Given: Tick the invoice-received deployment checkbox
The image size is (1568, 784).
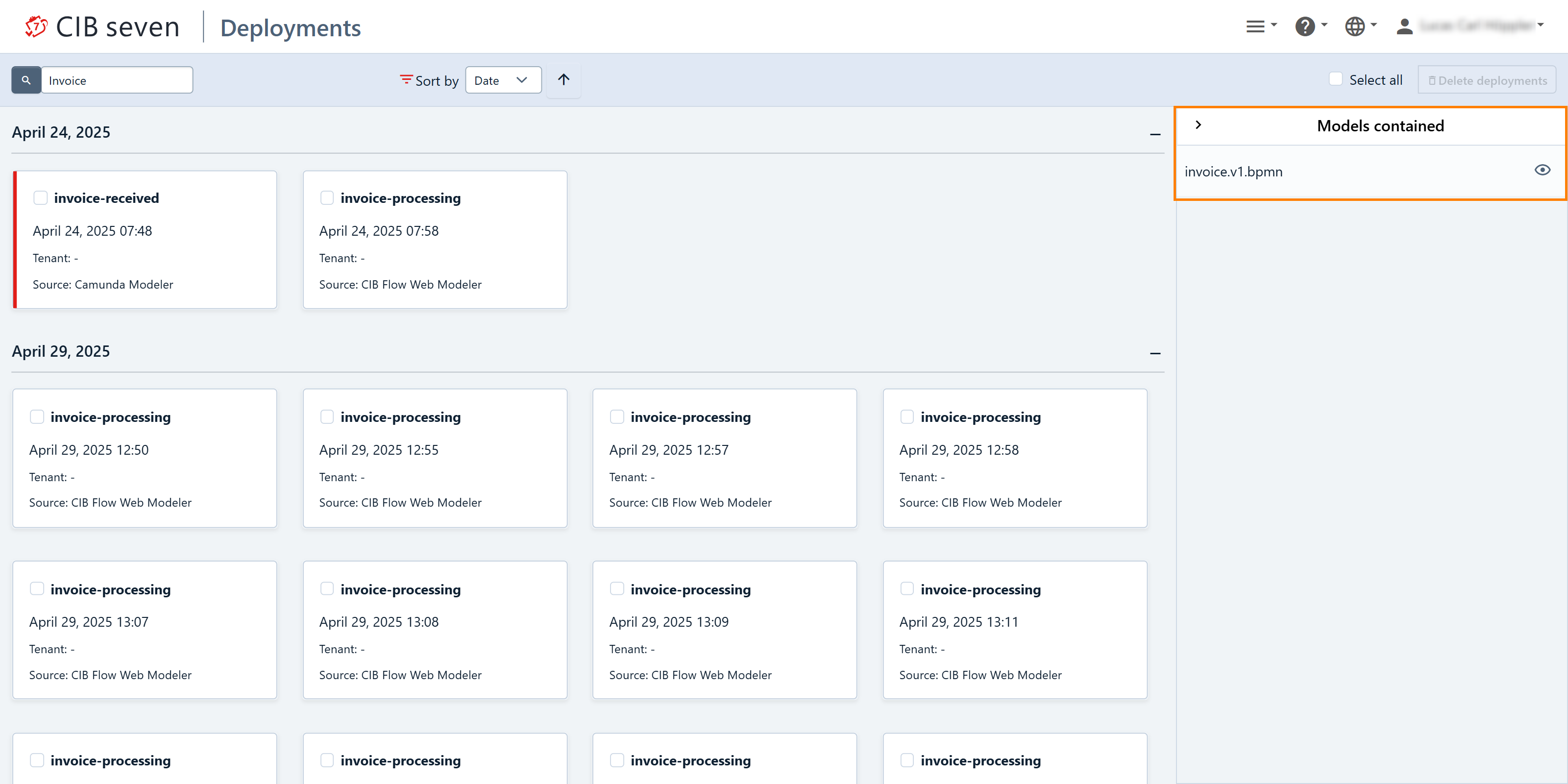Looking at the screenshot, I should tap(40, 198).
